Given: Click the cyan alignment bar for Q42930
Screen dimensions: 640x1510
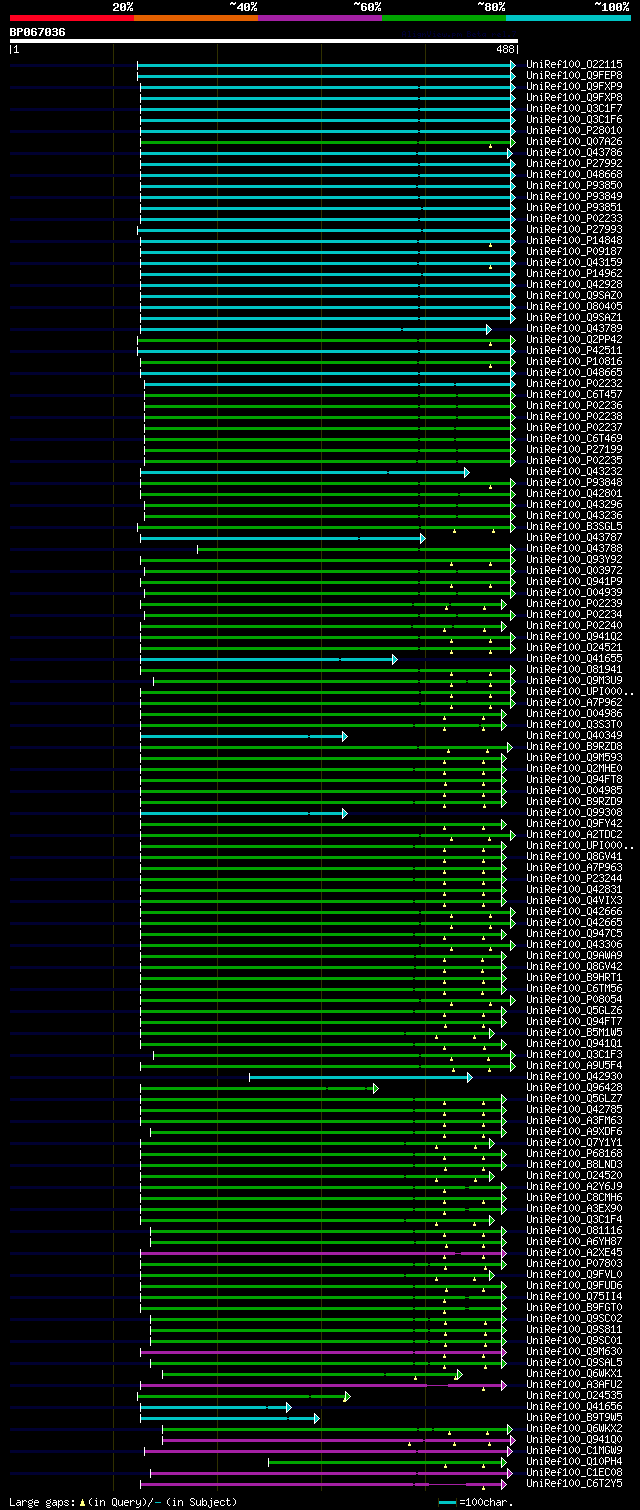Looking at the screenshot, I should [x=360, y=1076].
